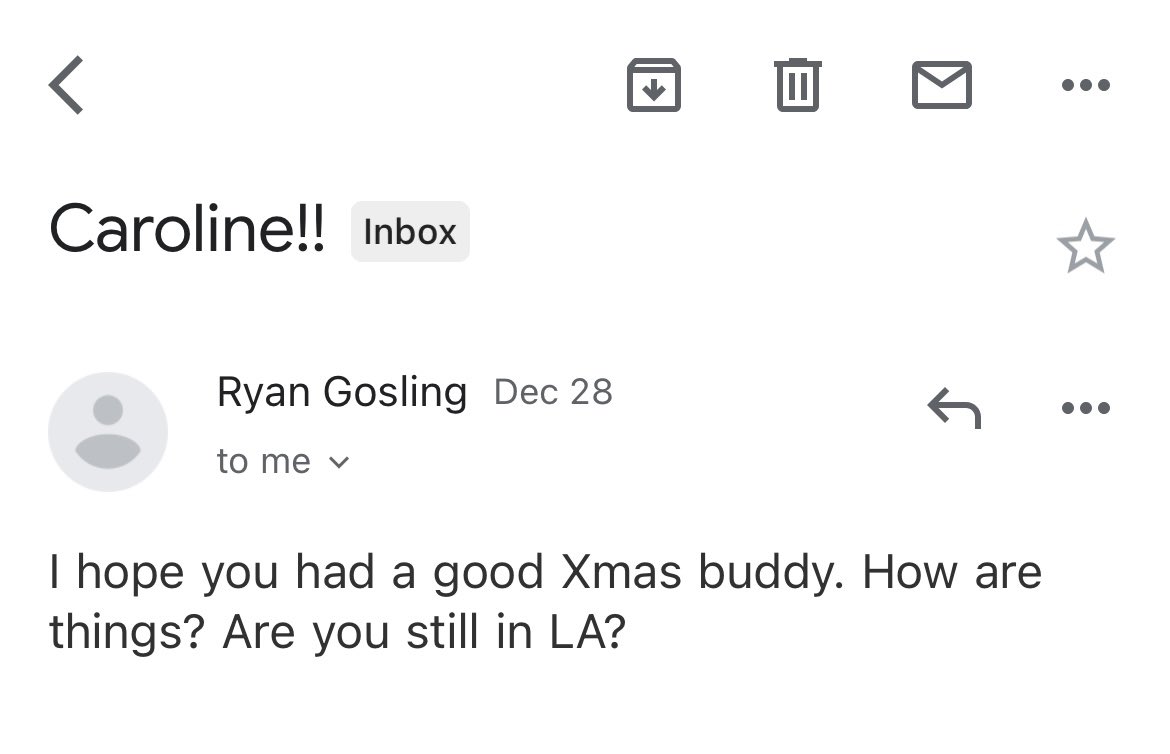
Task: Click the word "Xmas" in the message
Action: point(622,573)
